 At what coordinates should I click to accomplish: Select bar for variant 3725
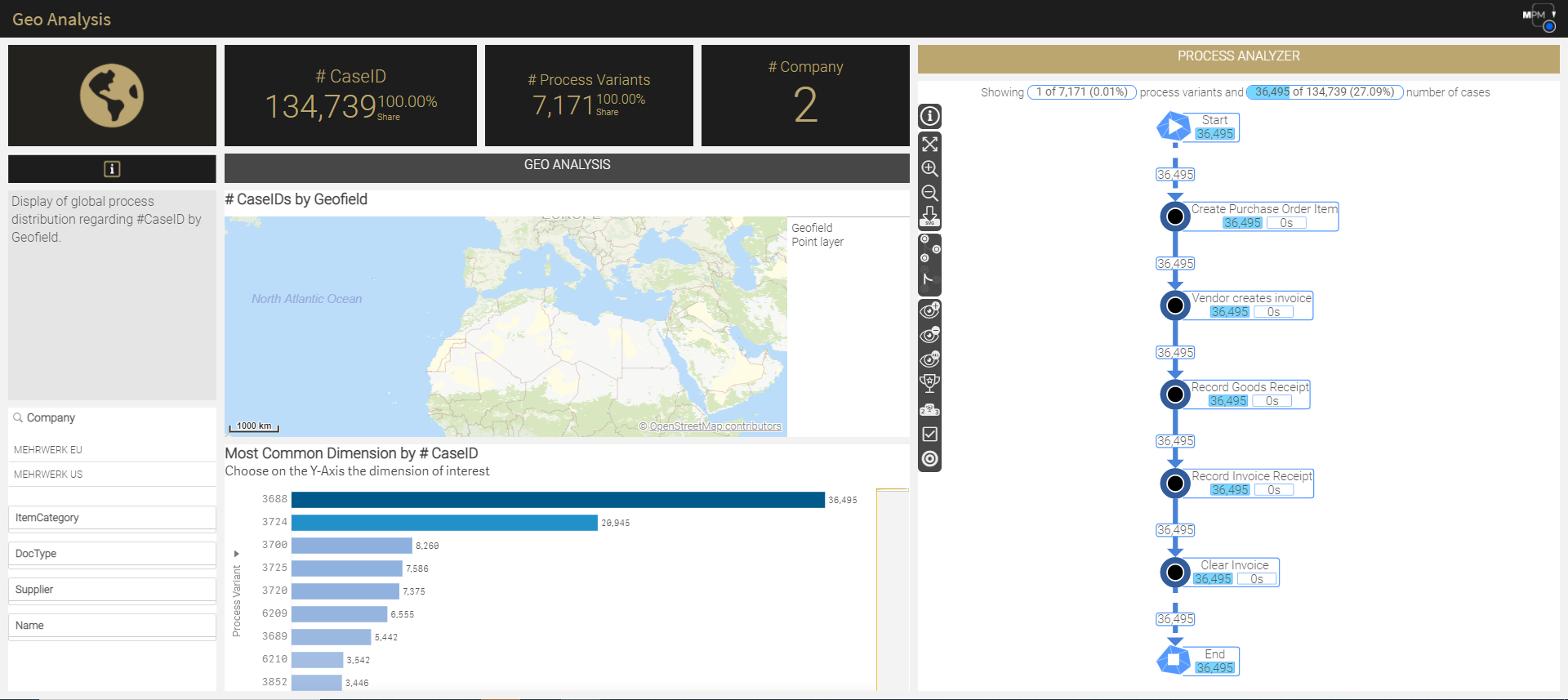(346, 568)
